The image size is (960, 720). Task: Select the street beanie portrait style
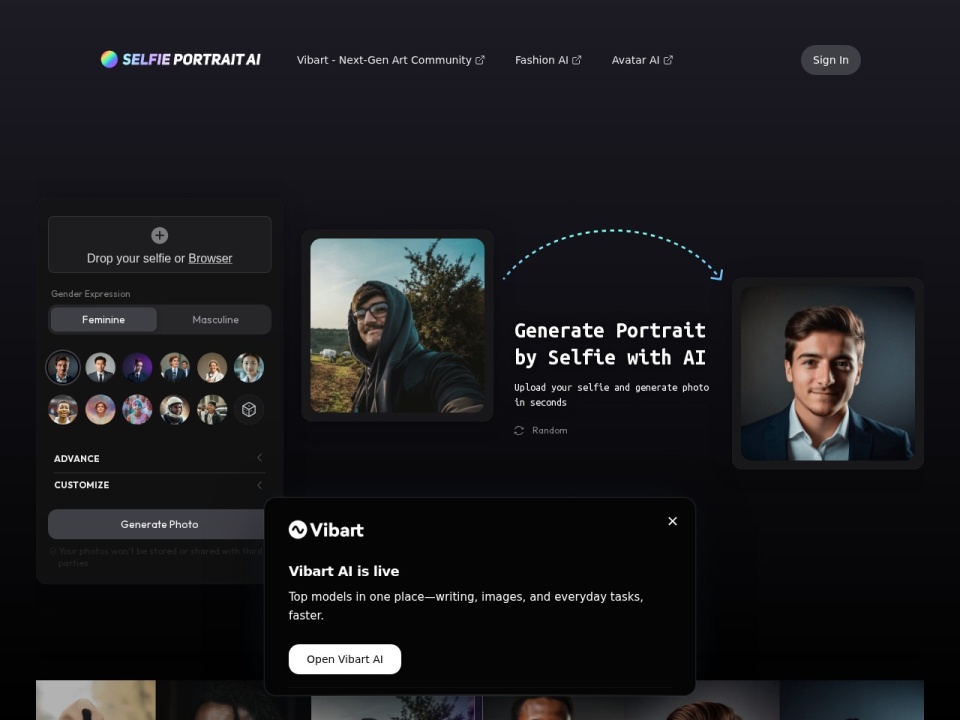tap(212, 410)
